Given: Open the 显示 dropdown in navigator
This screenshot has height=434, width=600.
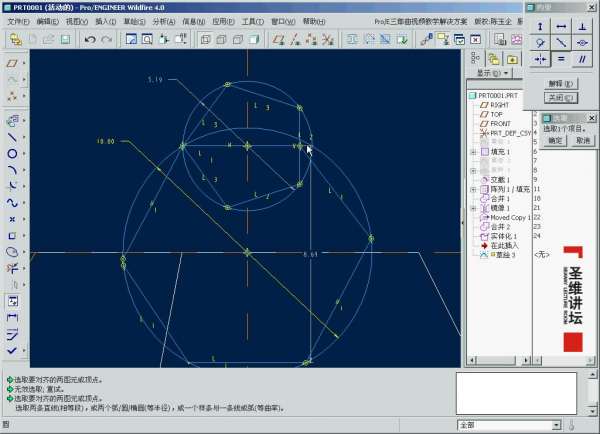Looking at the screenshot, I should coord(492,73).
